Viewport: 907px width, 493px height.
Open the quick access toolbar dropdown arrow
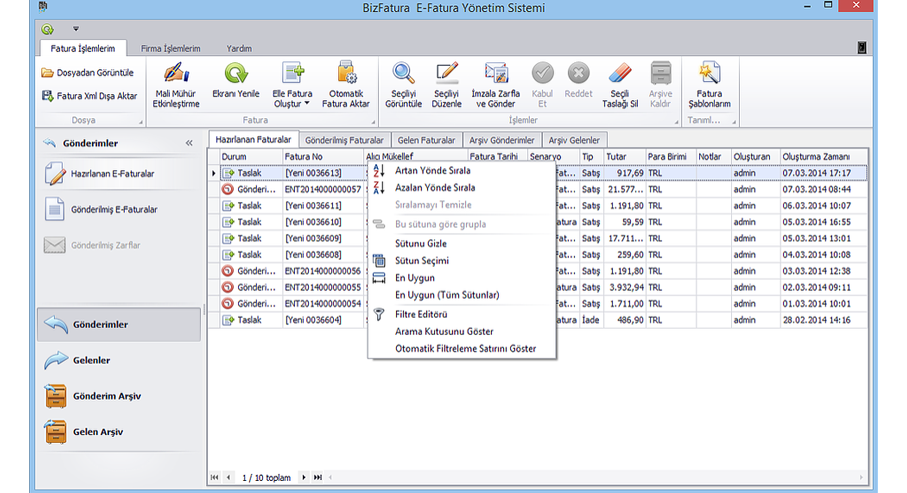pos(75,29)
